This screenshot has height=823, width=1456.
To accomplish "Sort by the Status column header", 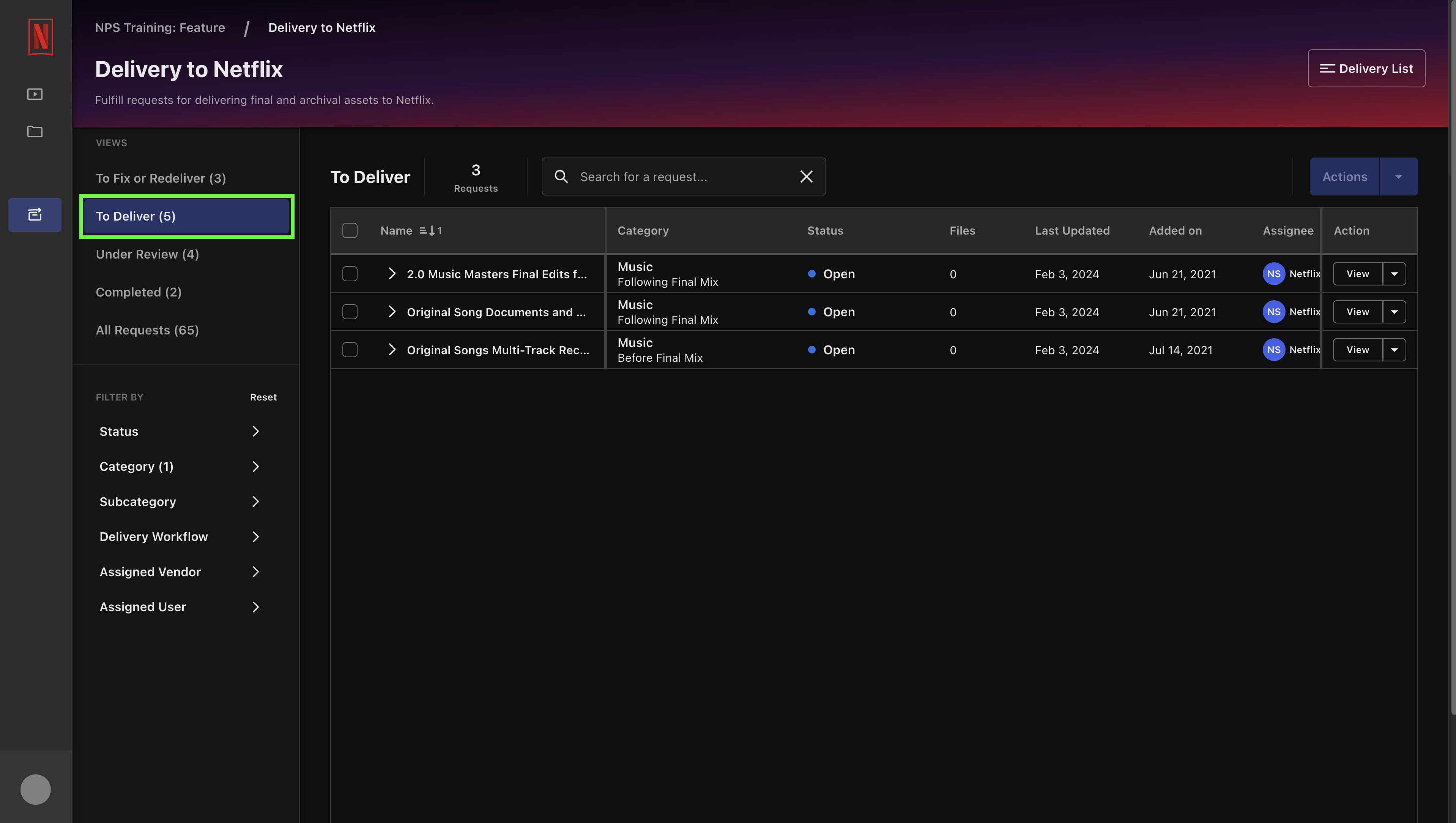I will [x=825, y=231].
